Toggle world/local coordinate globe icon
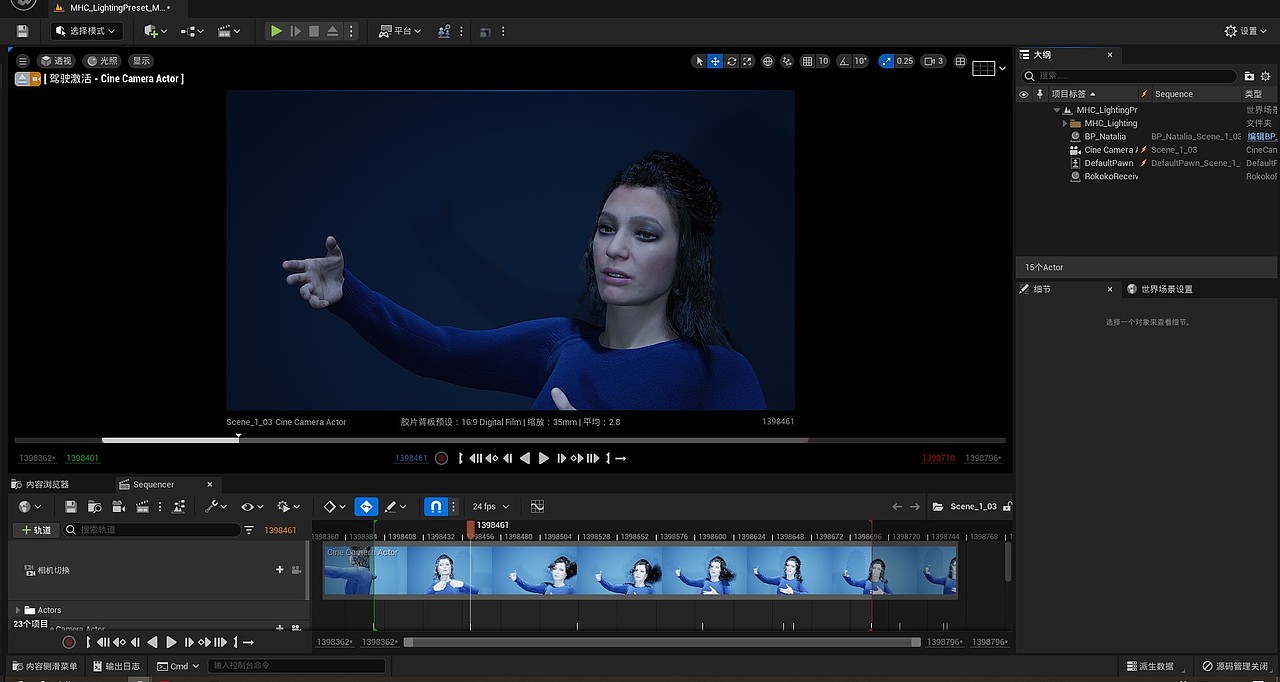The width and height of the screenshot is (1280, 682). [768, 61]
